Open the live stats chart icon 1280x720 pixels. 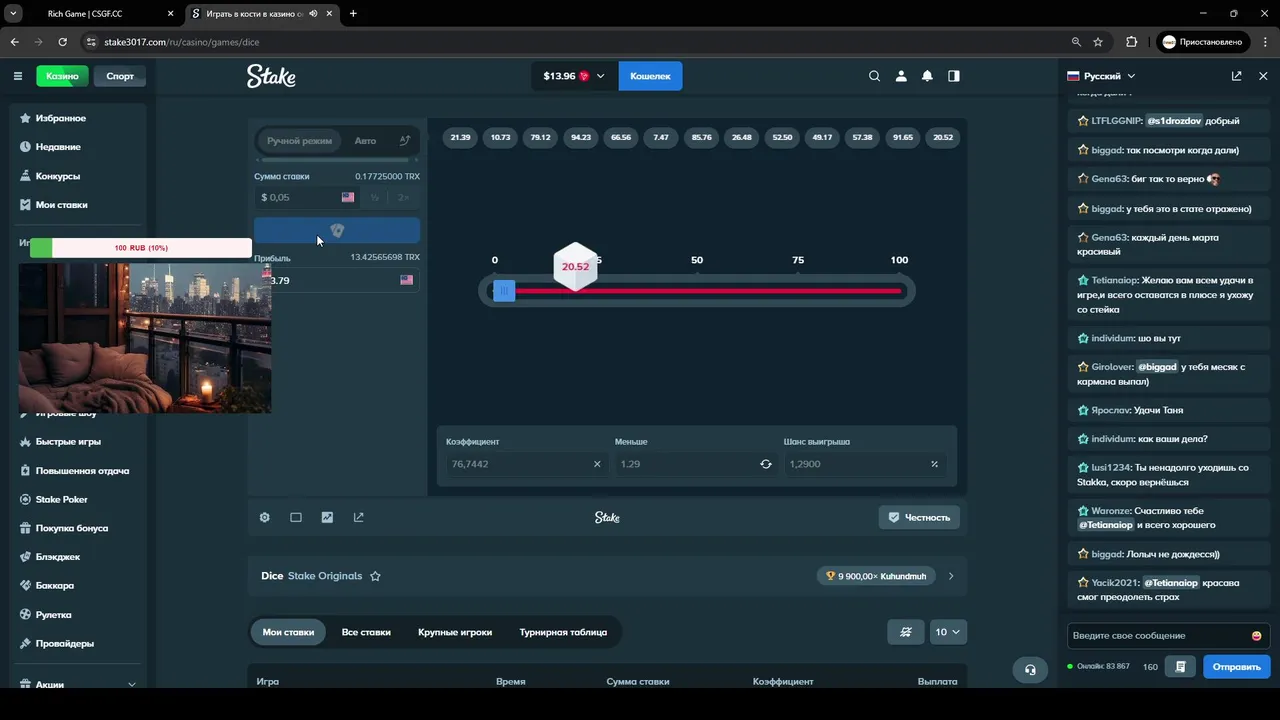point(327,517)
